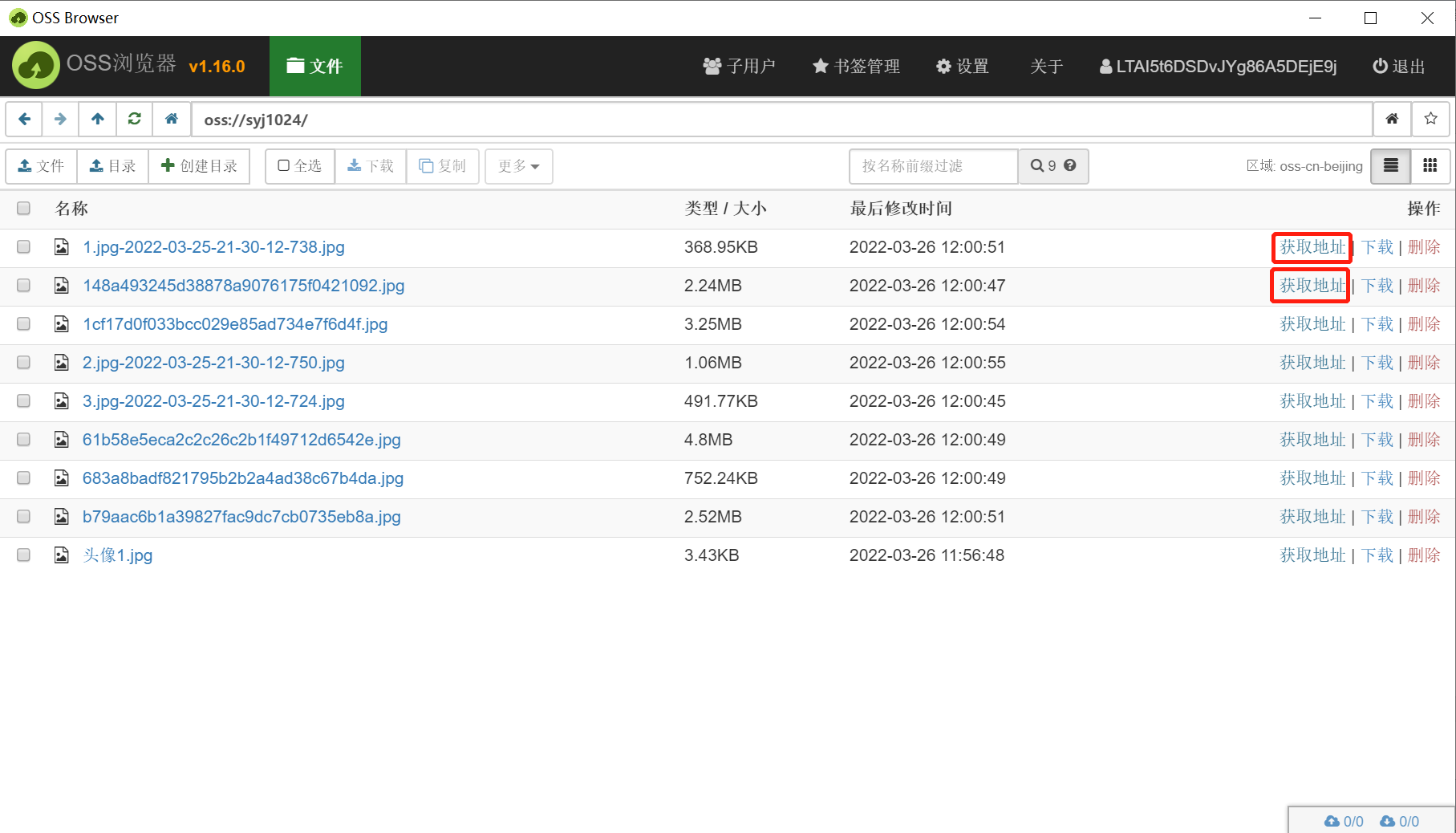Click the name prefix filter input
The width and height of the screenshot is (1456, 833).
932,166
